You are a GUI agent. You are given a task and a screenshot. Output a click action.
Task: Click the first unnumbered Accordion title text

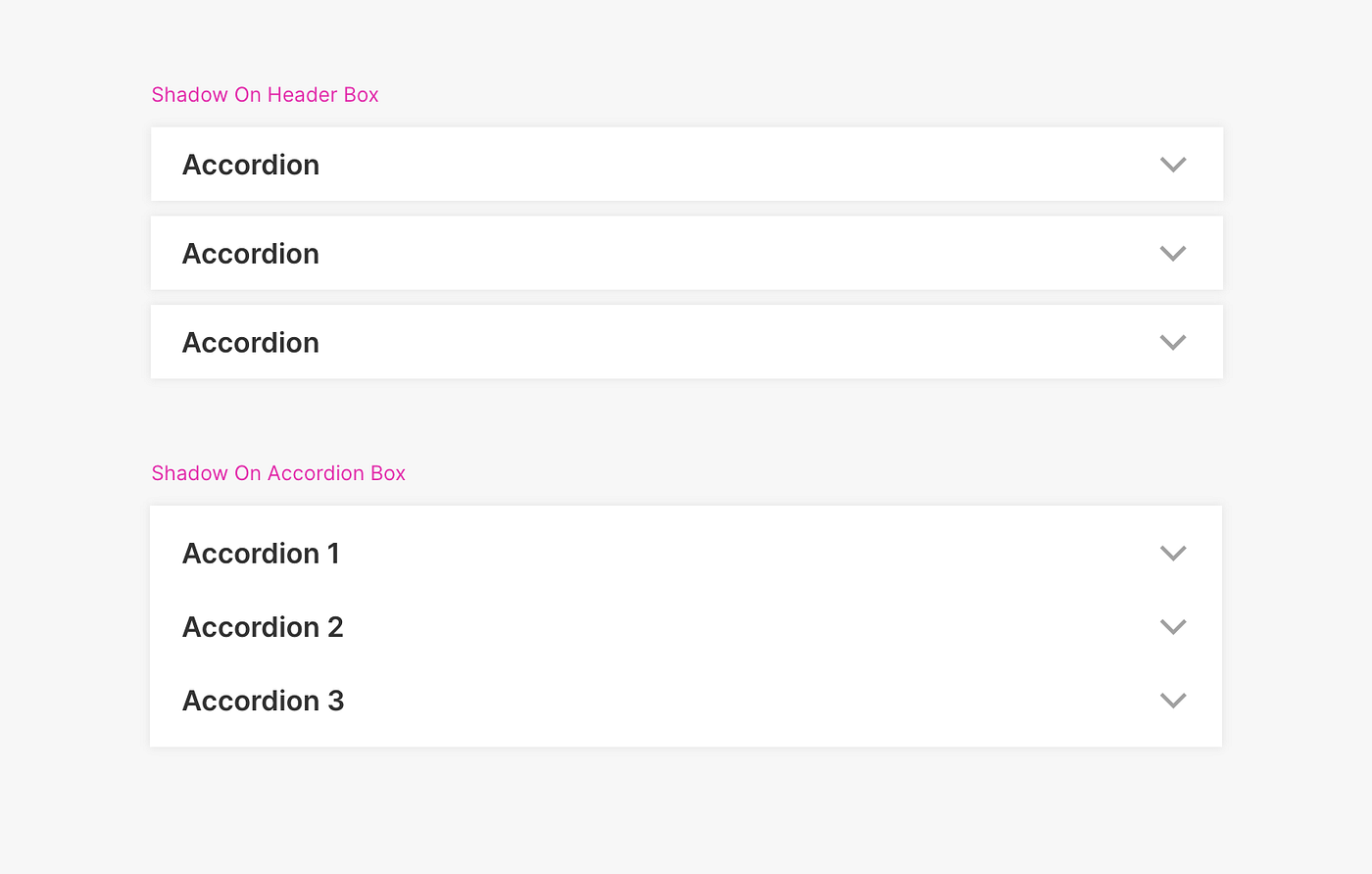(251, 165)
